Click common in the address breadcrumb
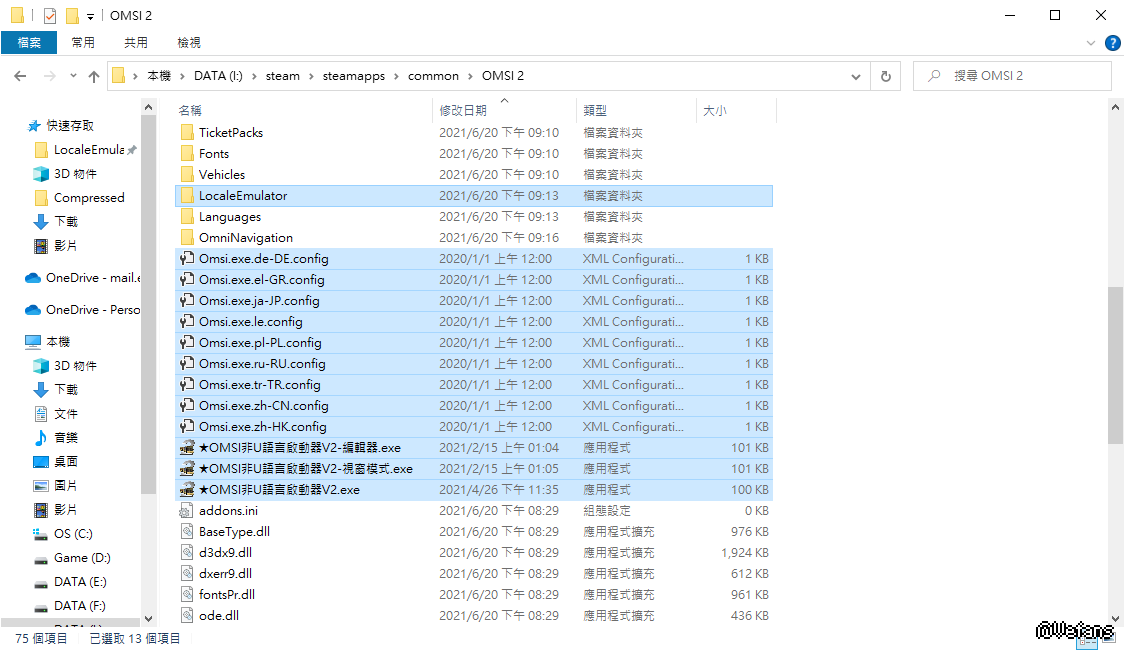Image resolution: width=1125 pixels, height=651 pixels. pyautogui.click(x=433, y=76)
